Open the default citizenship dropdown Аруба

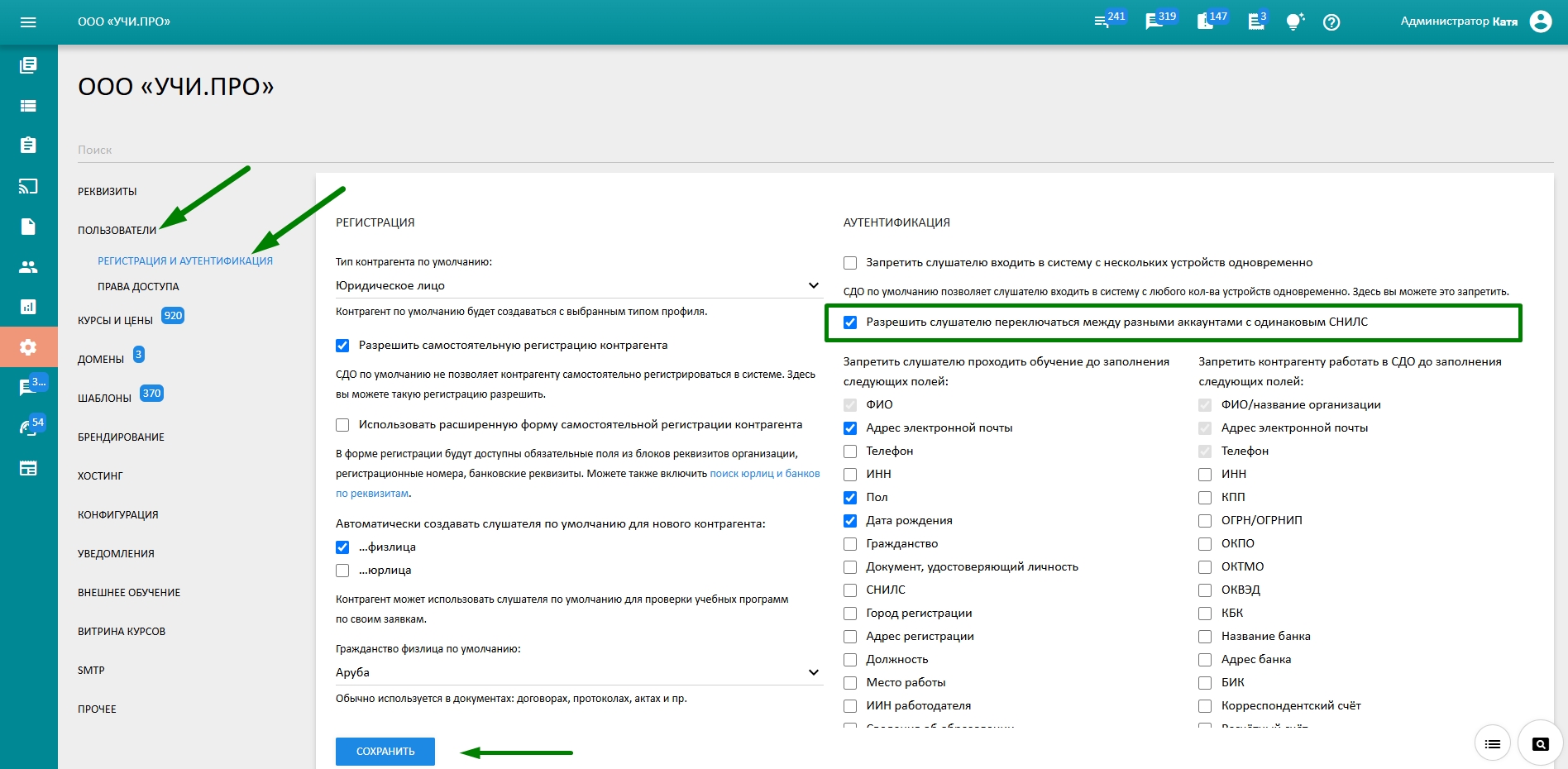[x=577, y=672]
